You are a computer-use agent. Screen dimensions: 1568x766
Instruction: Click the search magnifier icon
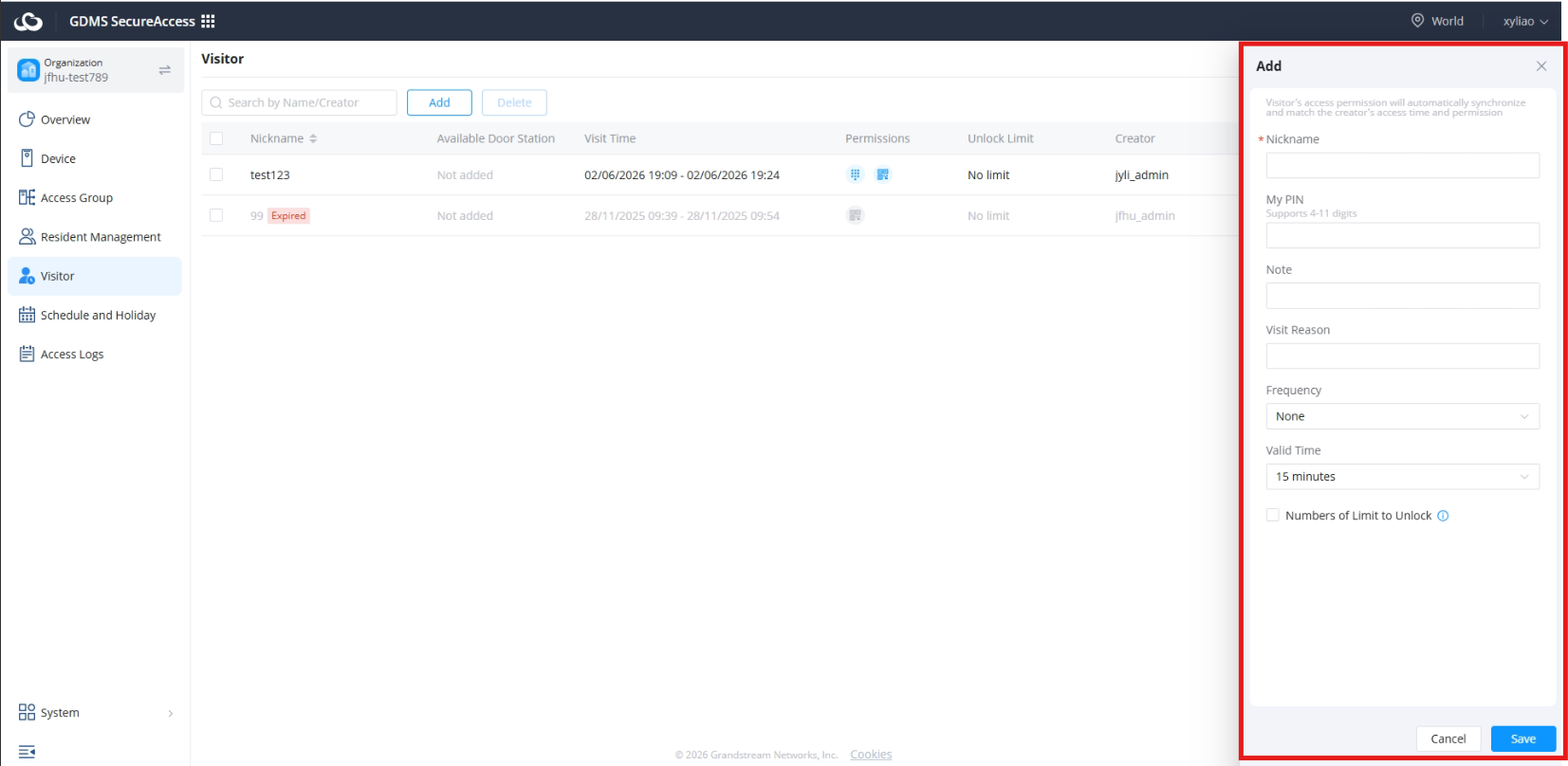[216, 102]
